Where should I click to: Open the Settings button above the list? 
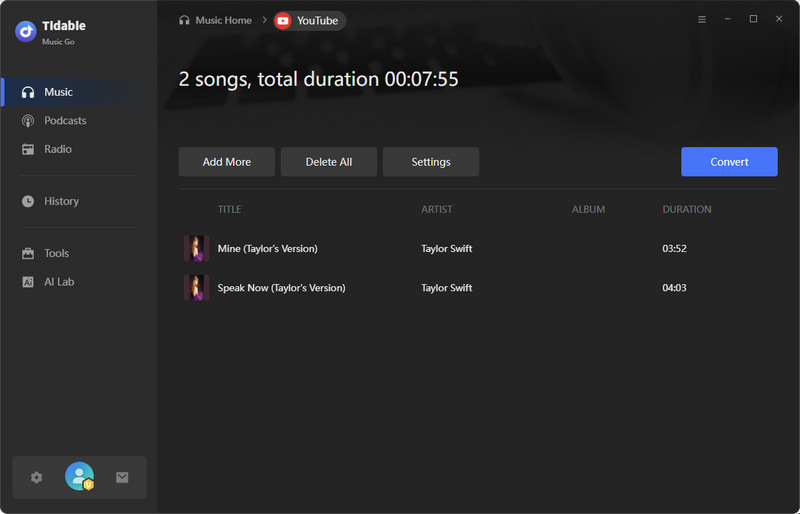(x=431, y=162)
